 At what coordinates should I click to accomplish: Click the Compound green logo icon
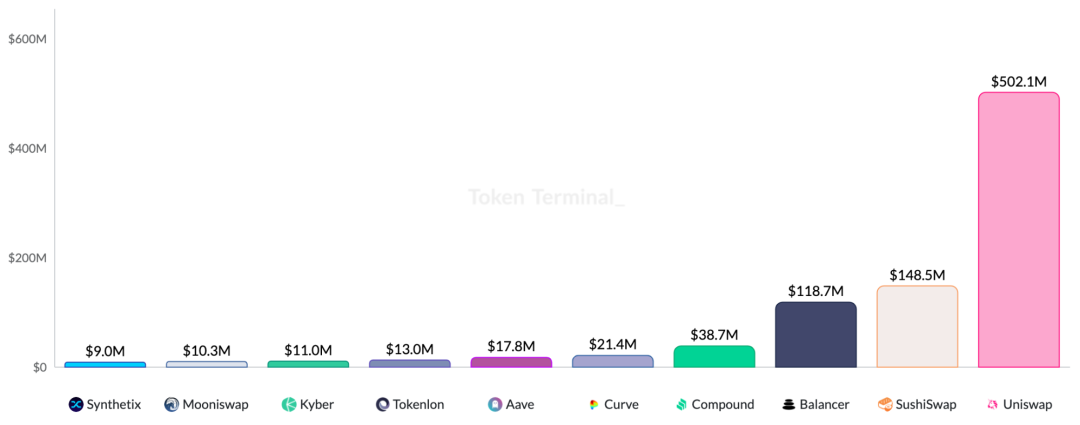click(681, 404)
